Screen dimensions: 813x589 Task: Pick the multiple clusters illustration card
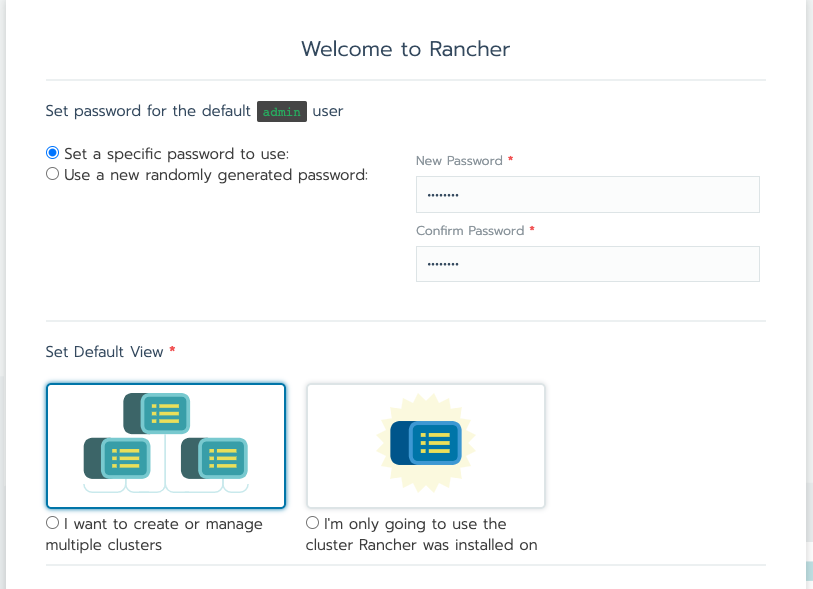coord(166,446)
